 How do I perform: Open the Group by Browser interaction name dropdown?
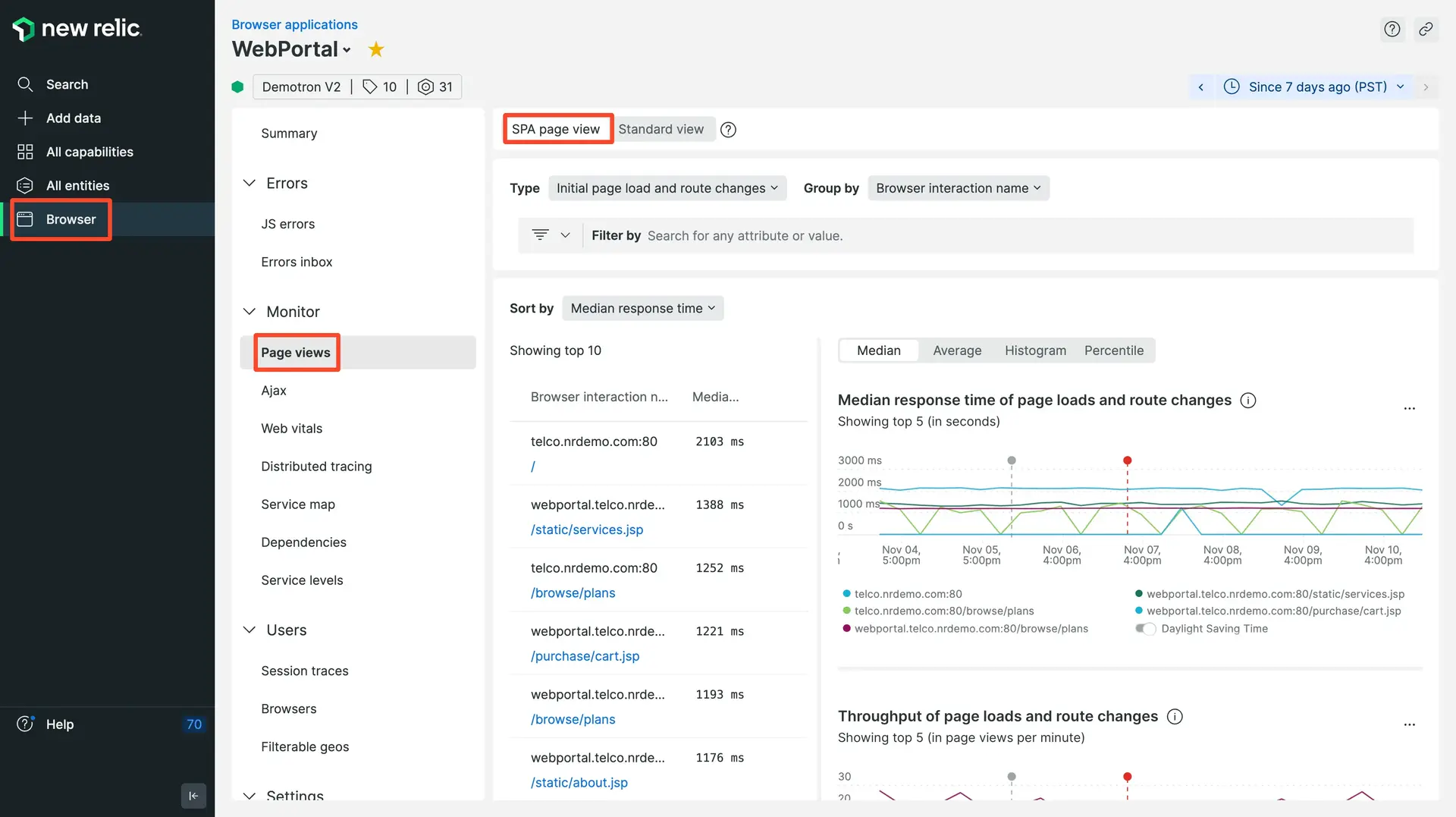click(958, 188)
